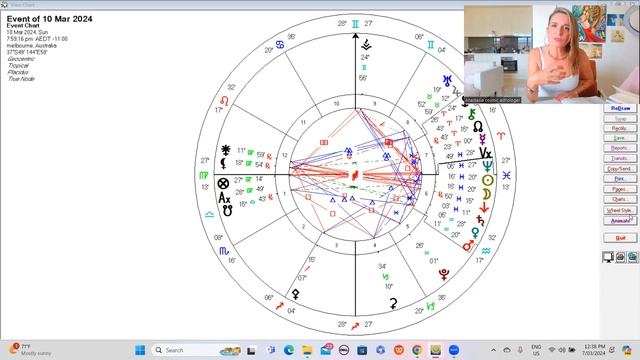Open the Rectify dialog

pyautogui.click(x=620, y=128)
